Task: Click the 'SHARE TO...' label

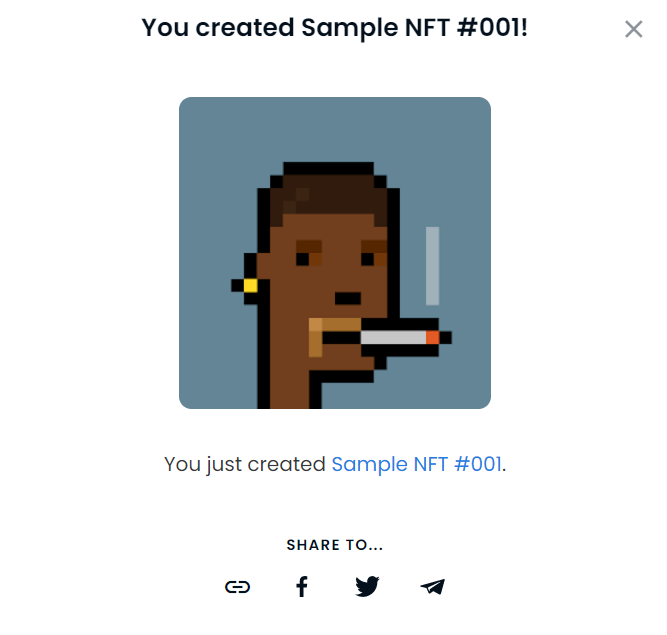Action: tap(335, 545)
